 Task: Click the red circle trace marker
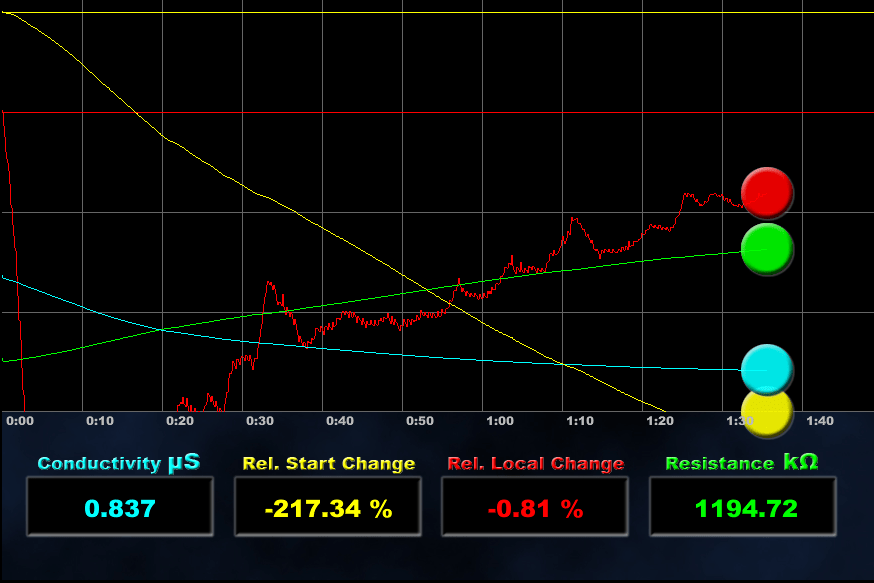point(767,193)
